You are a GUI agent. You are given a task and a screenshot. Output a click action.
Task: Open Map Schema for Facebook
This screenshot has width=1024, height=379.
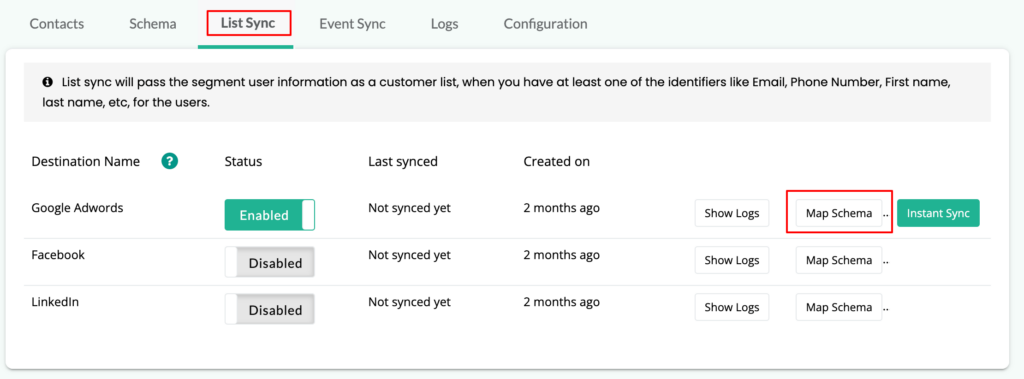coord(839,260)
